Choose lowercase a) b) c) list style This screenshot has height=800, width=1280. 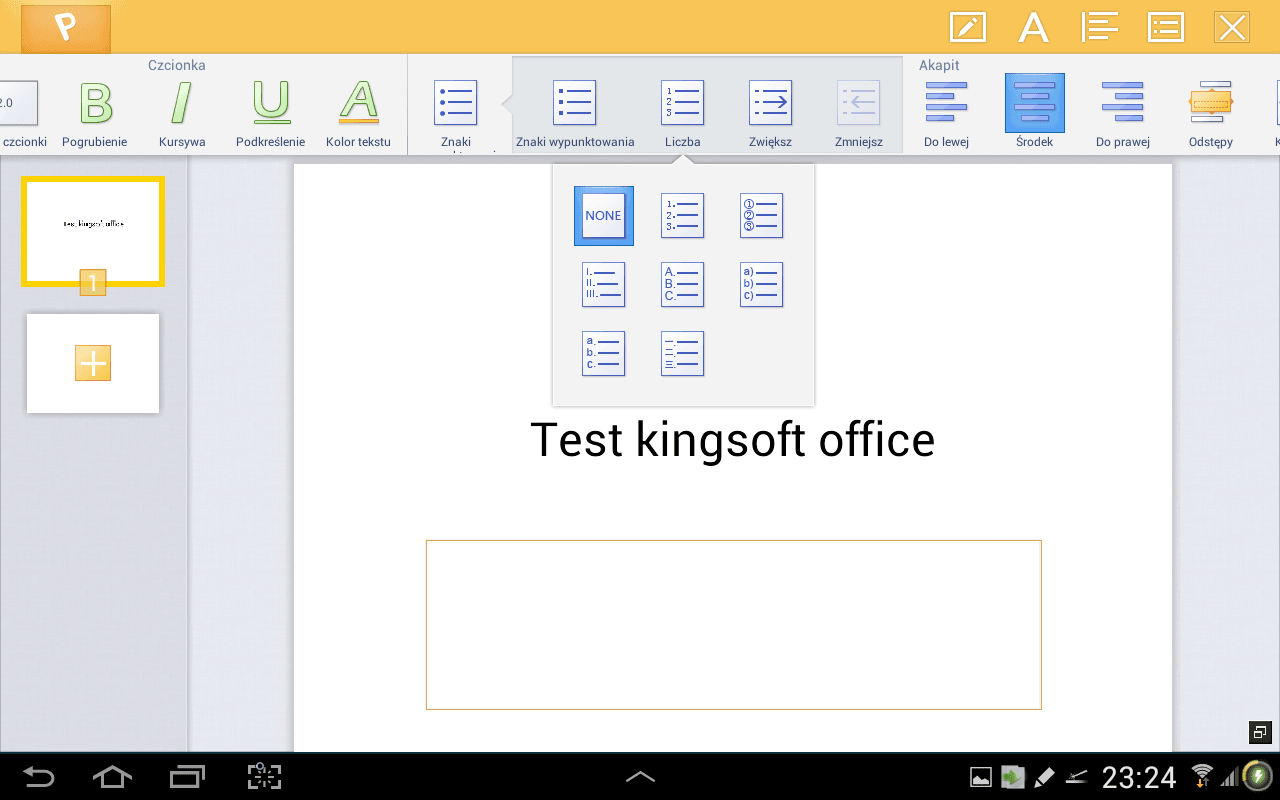762,285
